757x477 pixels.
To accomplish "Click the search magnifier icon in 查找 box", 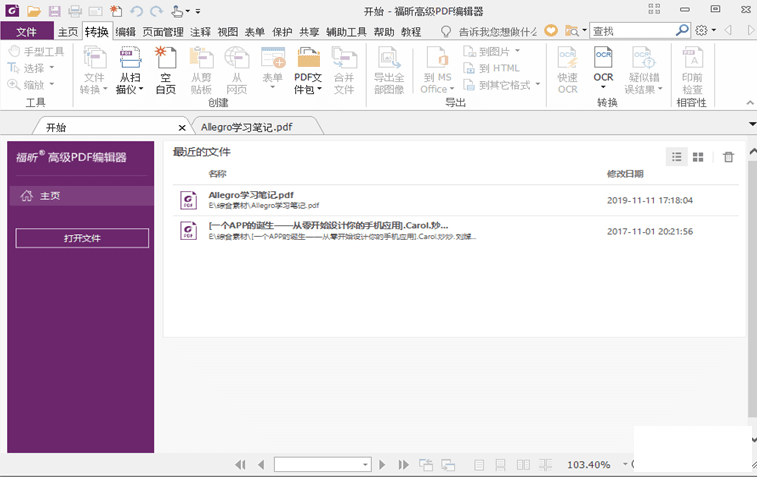I will click(x=682, y=30).
